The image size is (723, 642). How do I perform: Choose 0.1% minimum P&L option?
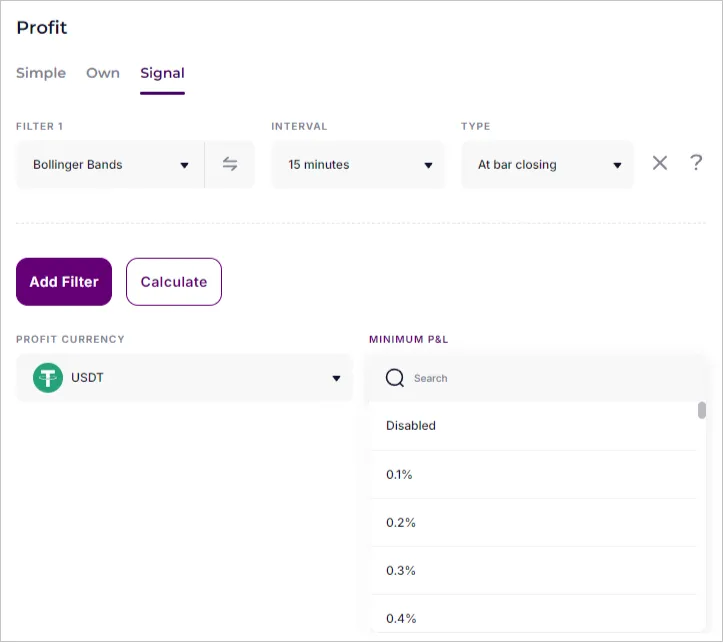[399, 474]
